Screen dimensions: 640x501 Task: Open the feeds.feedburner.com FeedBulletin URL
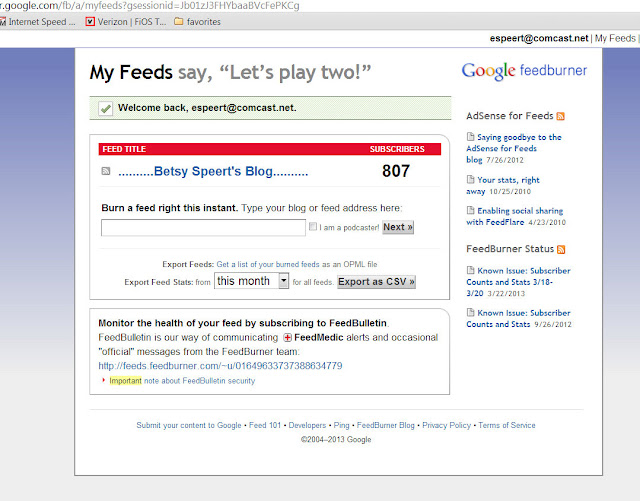pyautogui.click(x=220, y=366)
